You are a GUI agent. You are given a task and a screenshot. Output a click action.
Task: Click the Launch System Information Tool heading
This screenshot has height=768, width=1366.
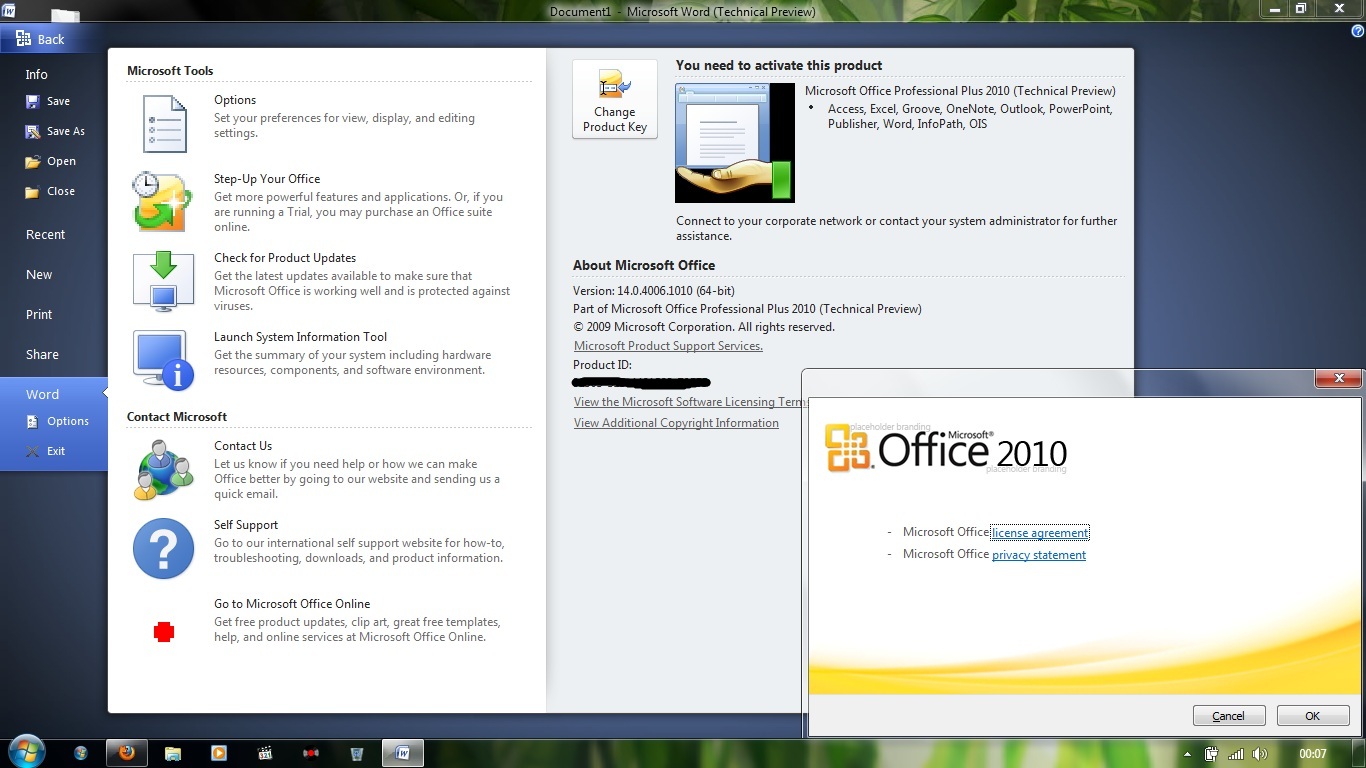[300, 337]
